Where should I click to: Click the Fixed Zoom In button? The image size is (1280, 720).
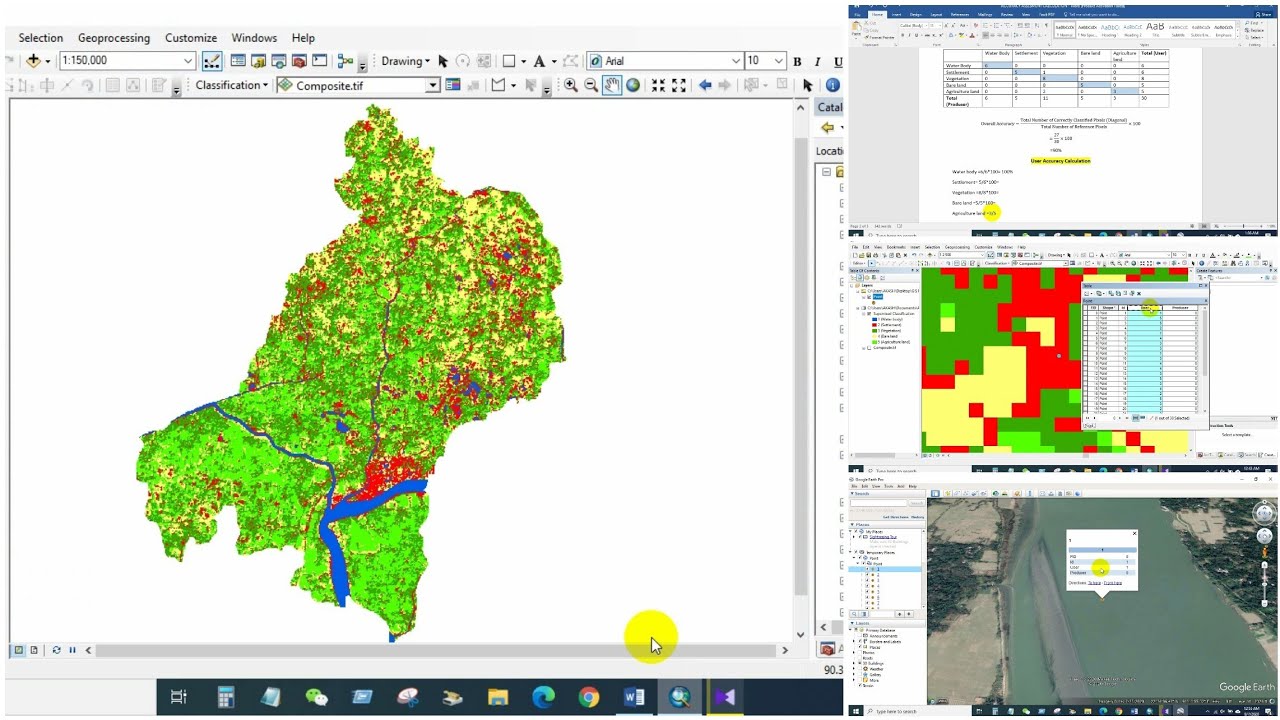[658, 85]
